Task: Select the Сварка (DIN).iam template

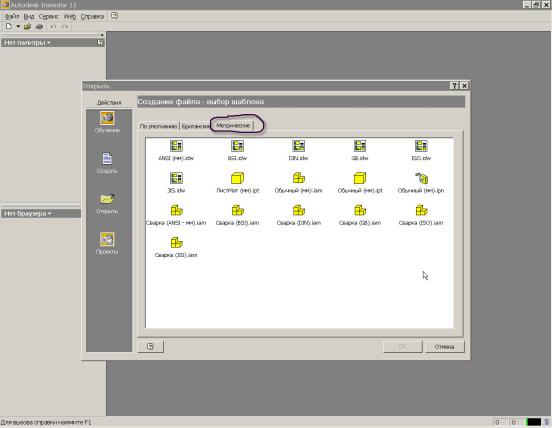Action: click(299, 215)
